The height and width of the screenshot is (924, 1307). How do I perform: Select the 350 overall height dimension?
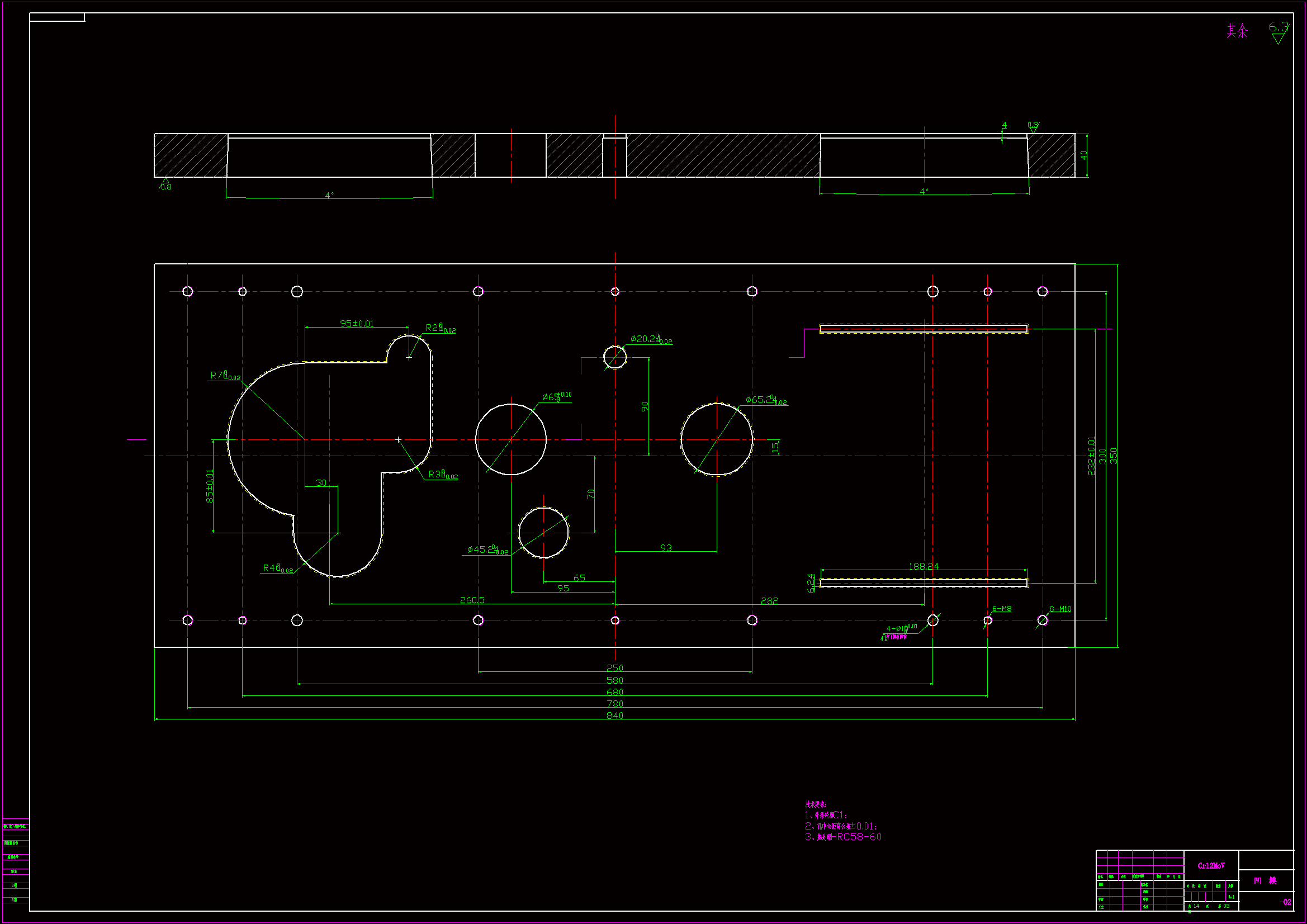(1114, 456)
